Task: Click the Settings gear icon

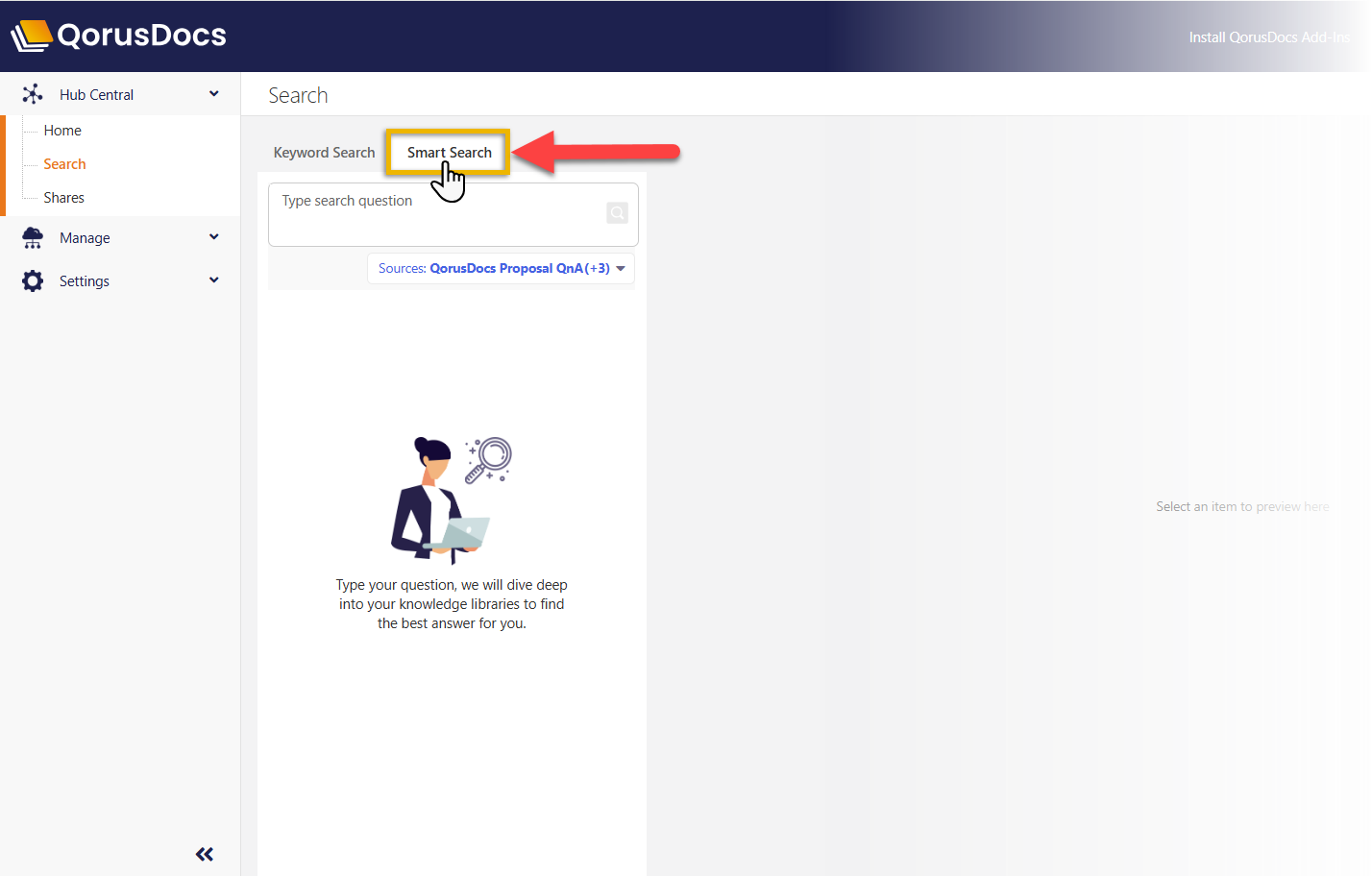Action: pos(33,281)
